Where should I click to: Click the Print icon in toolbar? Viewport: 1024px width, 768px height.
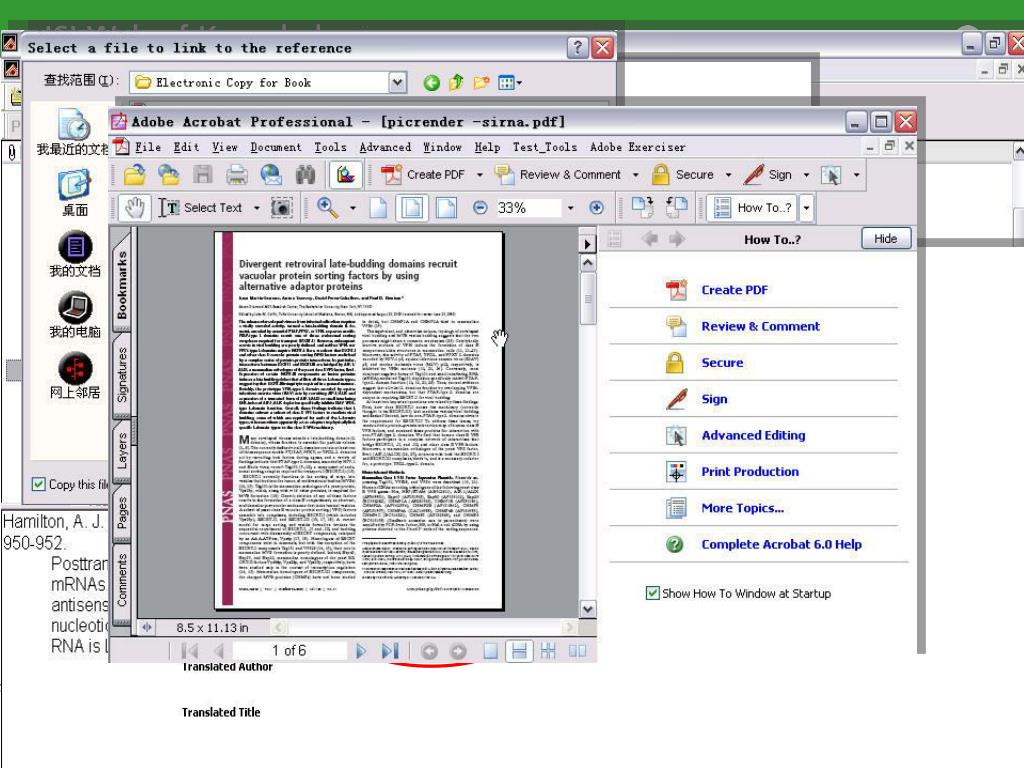(237, 174)
